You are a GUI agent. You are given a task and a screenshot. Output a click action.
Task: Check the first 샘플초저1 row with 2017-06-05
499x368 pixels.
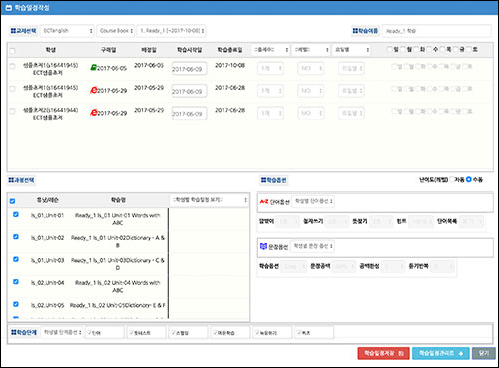pyautogui.click(x=12, y=66)
